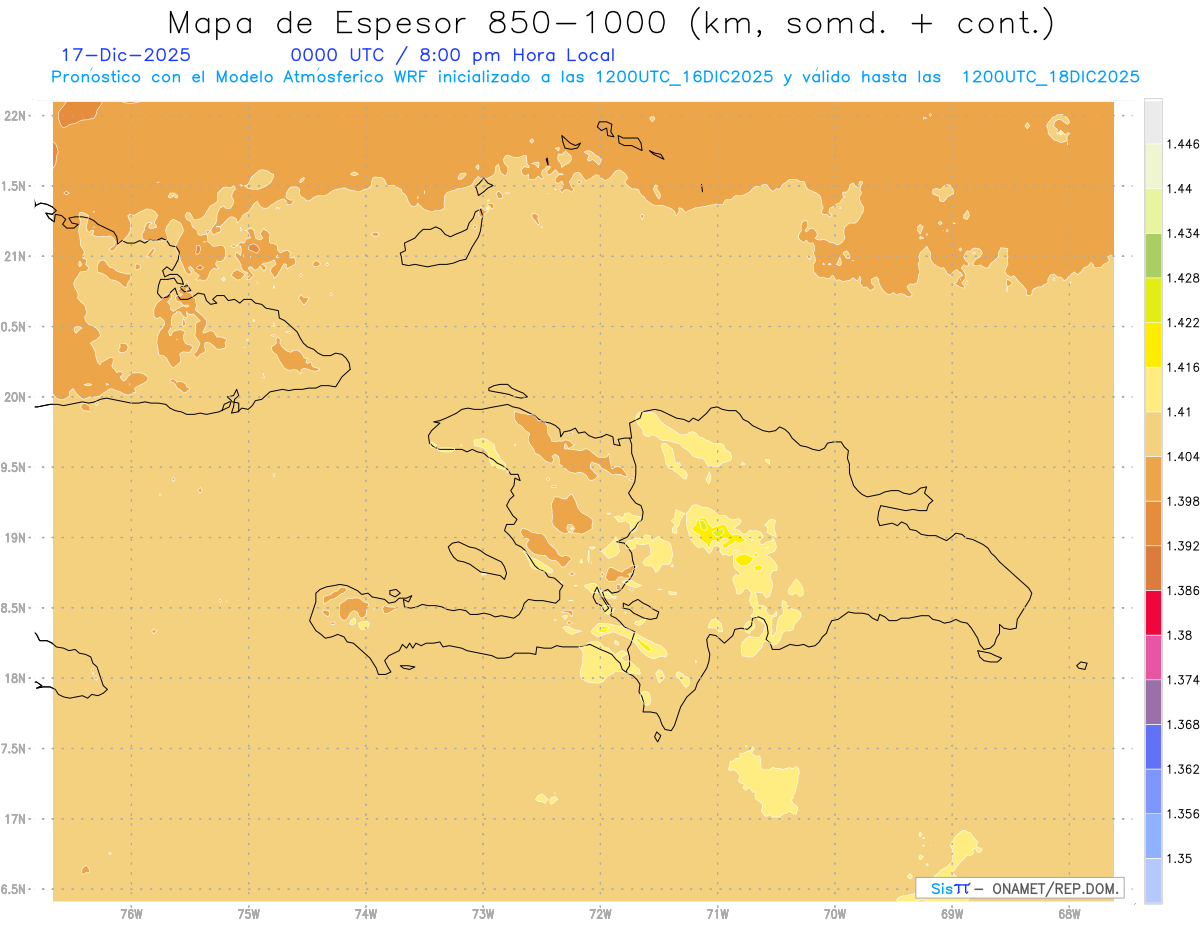The height and width of the screenshot is (927, 1200).
Task: Click the '19N' latitude label
Action: pyautogui.click(x=15, y=538)
